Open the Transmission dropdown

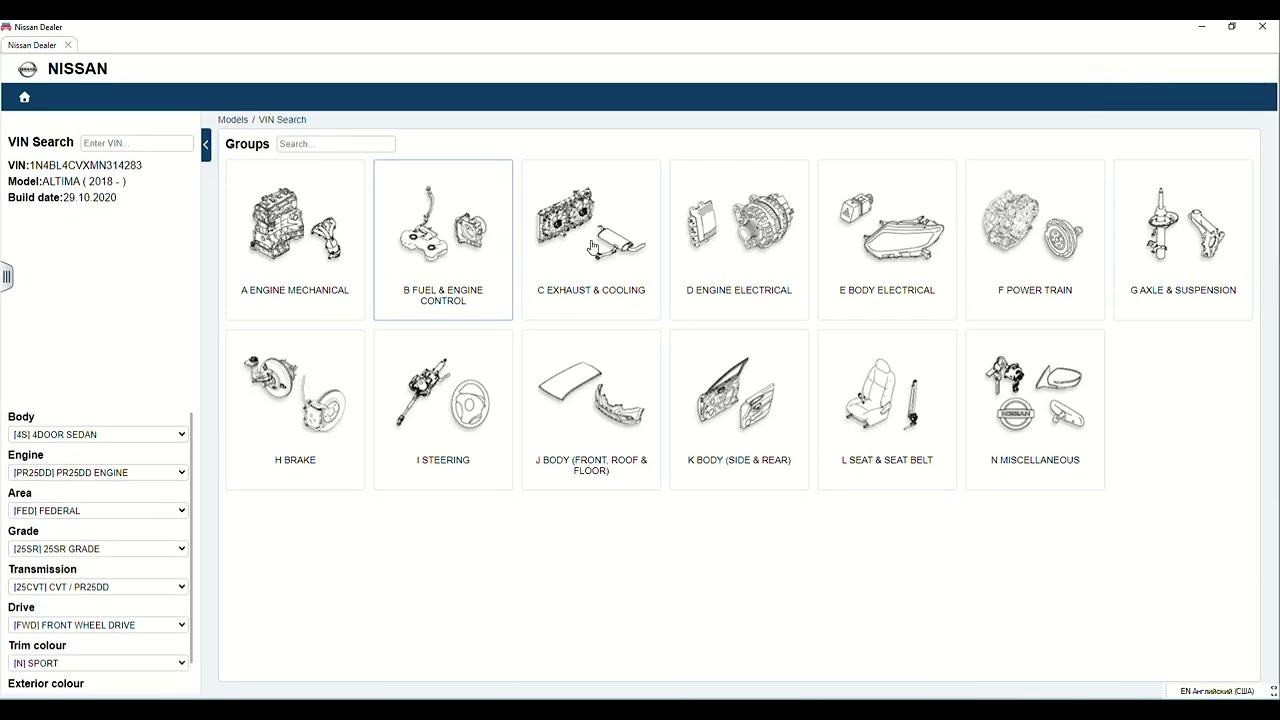pyautogui.click(x=98, y=587)
